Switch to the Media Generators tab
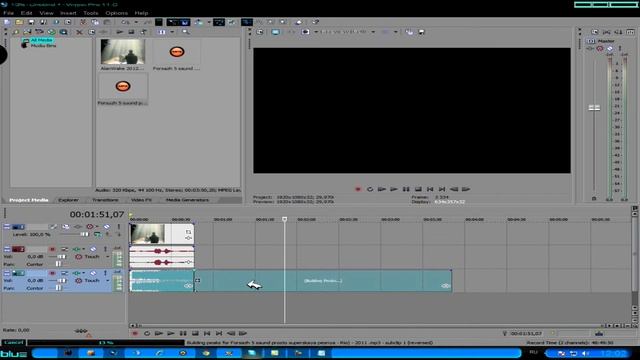The image size is (640, 360). click(x=187, y=200)
